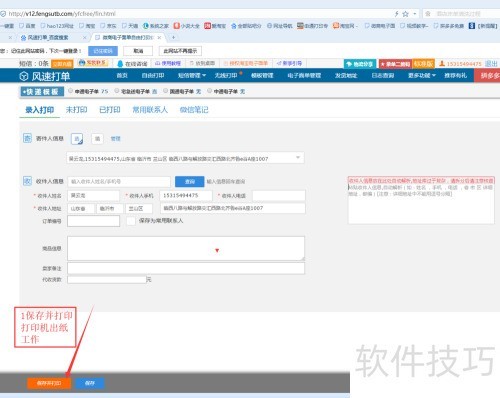Viewport: 500px width, 398px height.
Task: Expand the small arrow next to bookmark star
Action: click(415, 14)
